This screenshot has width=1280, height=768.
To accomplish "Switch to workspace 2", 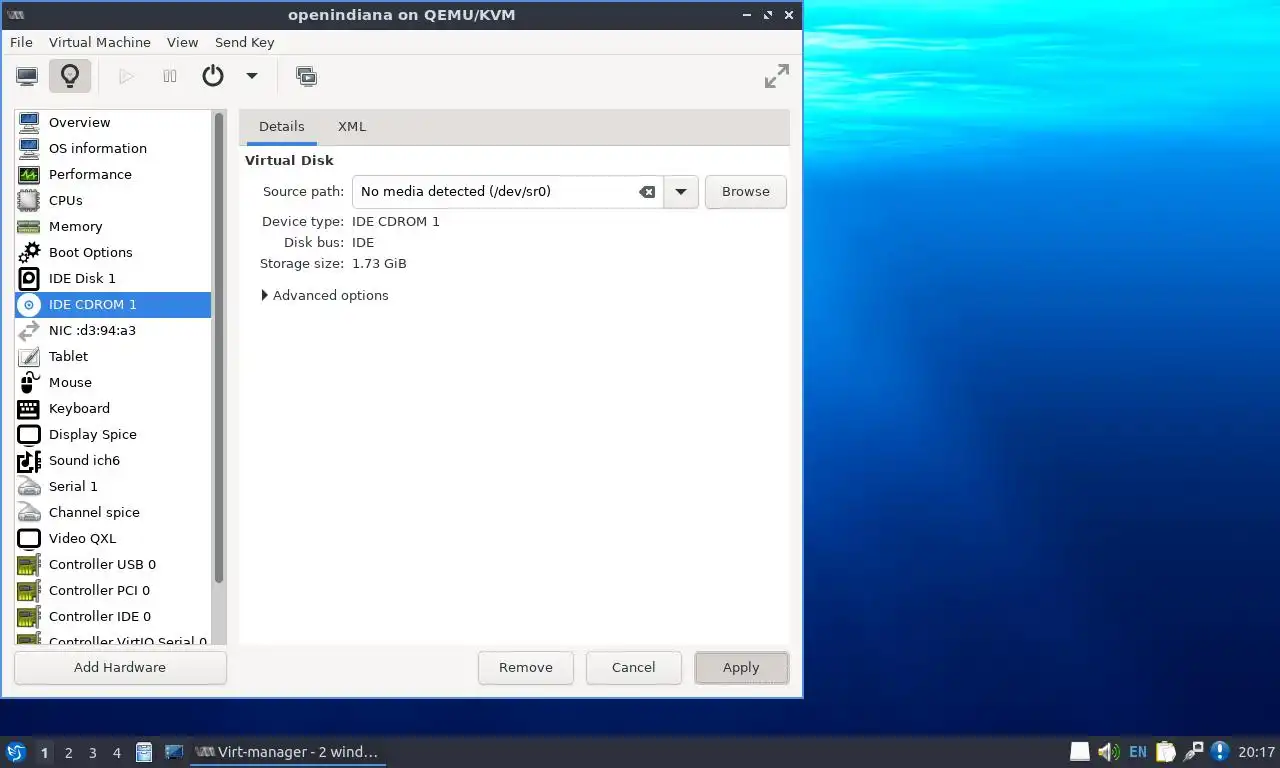I will 68,753.
